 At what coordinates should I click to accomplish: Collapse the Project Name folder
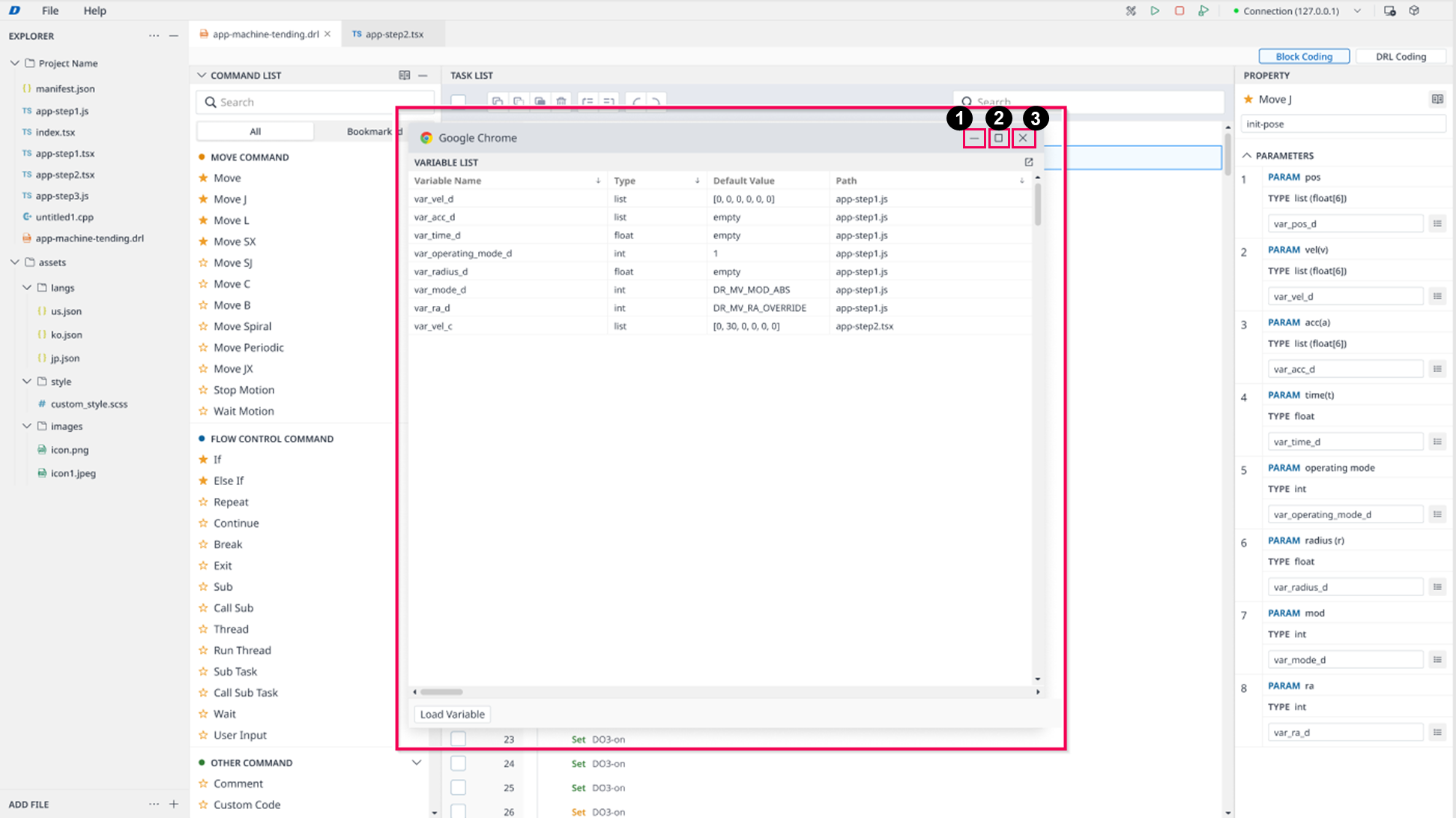tap(14, 63)
